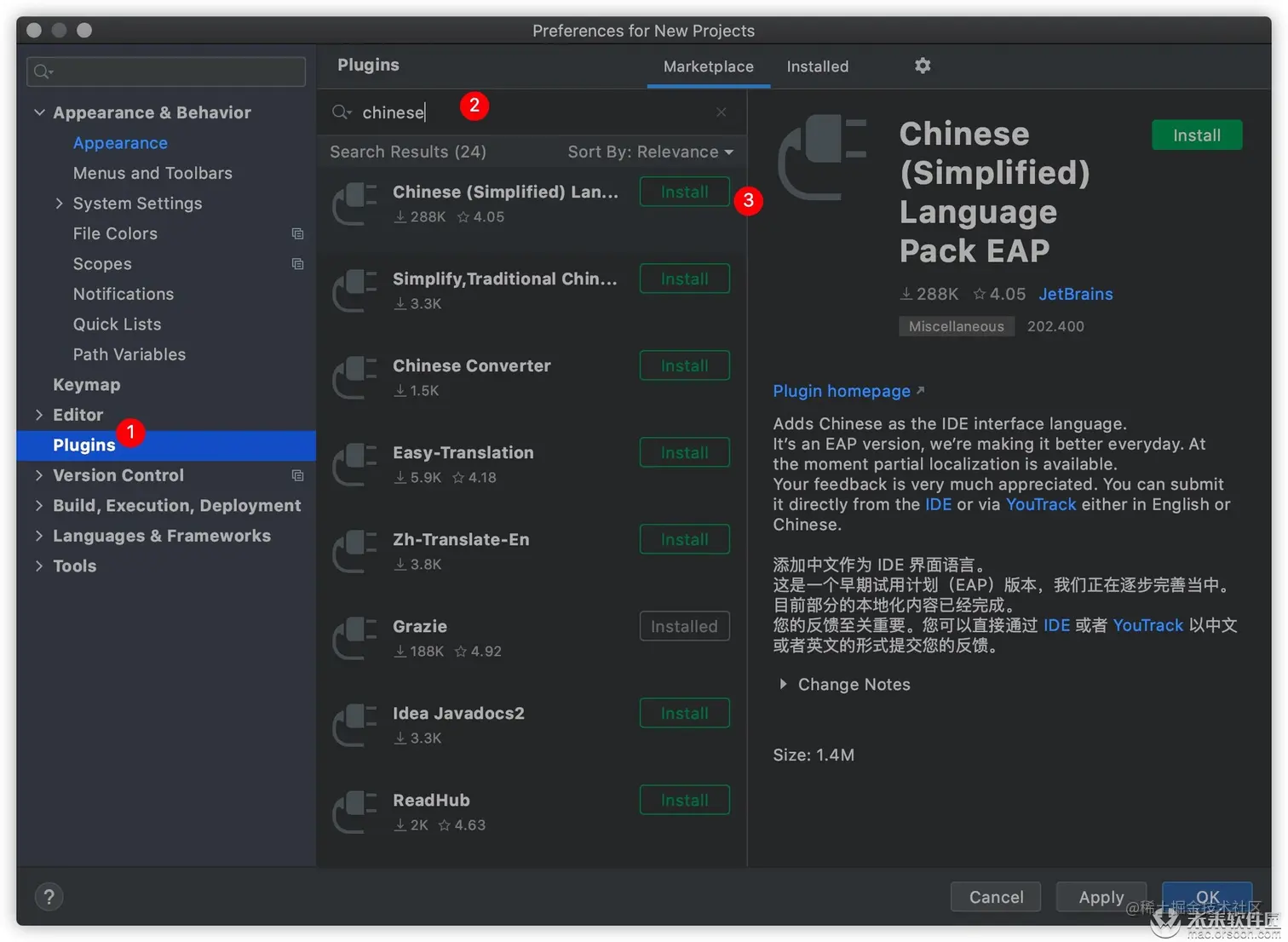Open the JetBrains vendor link
Viewport: 1288px width, 942px height.
click(x=1076, y=294)
